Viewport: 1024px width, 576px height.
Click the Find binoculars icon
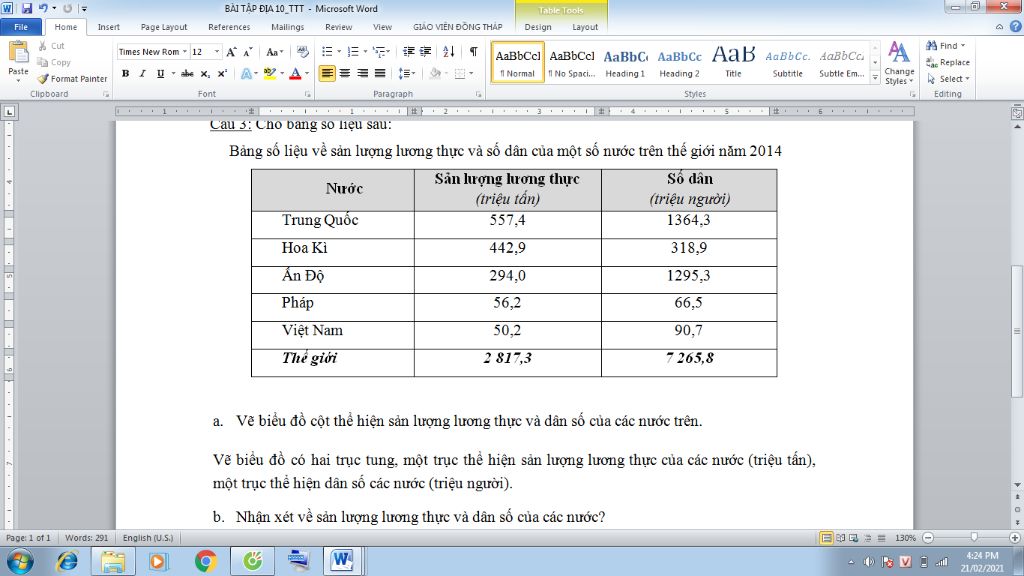pyautogui.click(x=932, y=46)
